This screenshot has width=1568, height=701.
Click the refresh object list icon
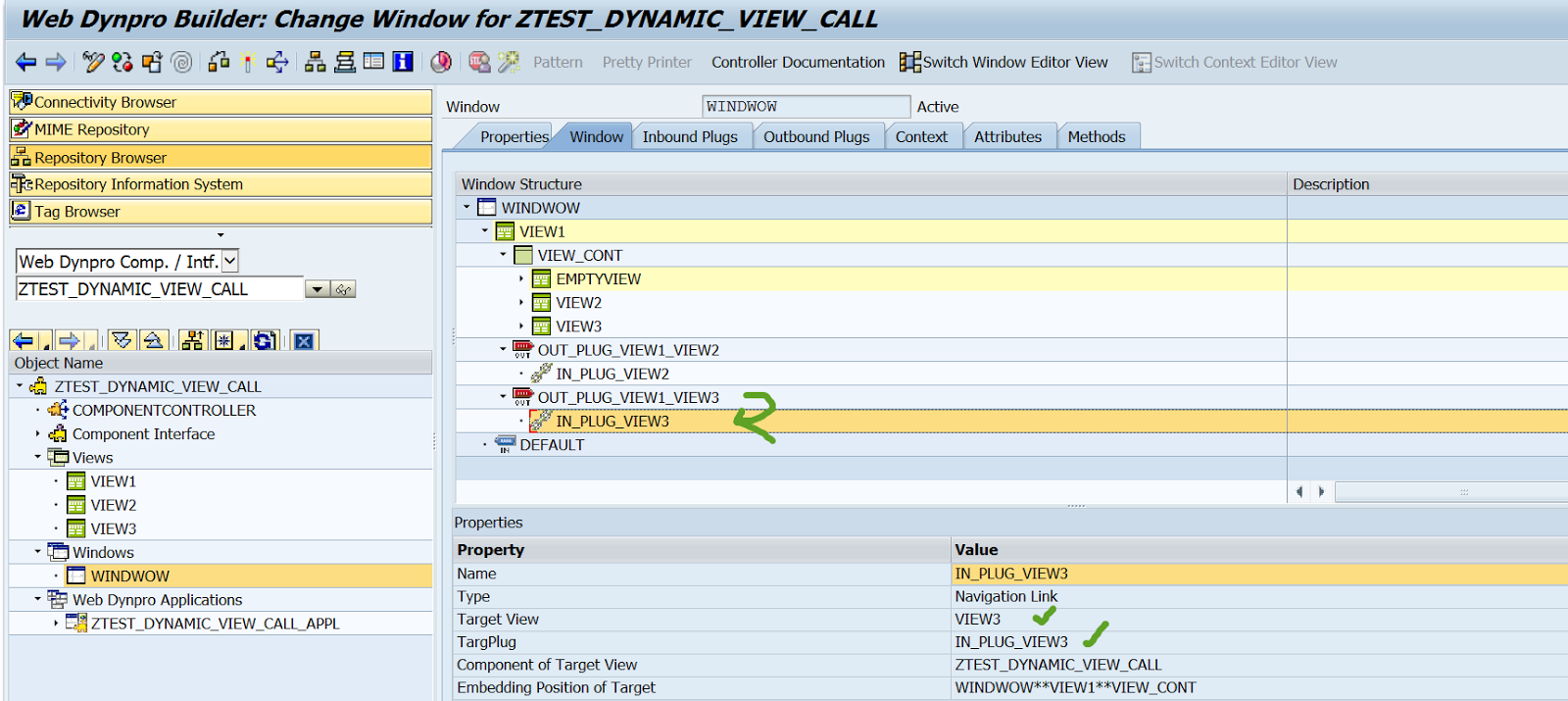pos(264,341)
